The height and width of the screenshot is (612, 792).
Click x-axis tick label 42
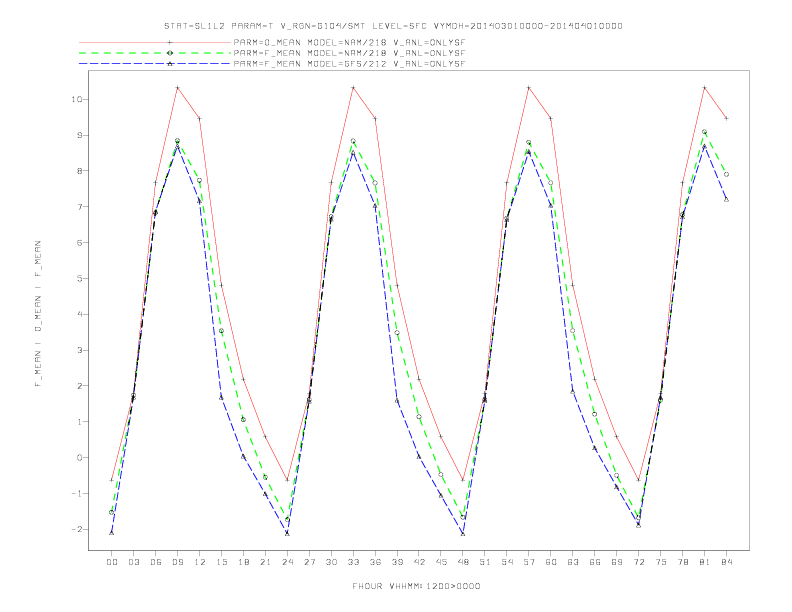pyautogui.click(x=419, y=562)
